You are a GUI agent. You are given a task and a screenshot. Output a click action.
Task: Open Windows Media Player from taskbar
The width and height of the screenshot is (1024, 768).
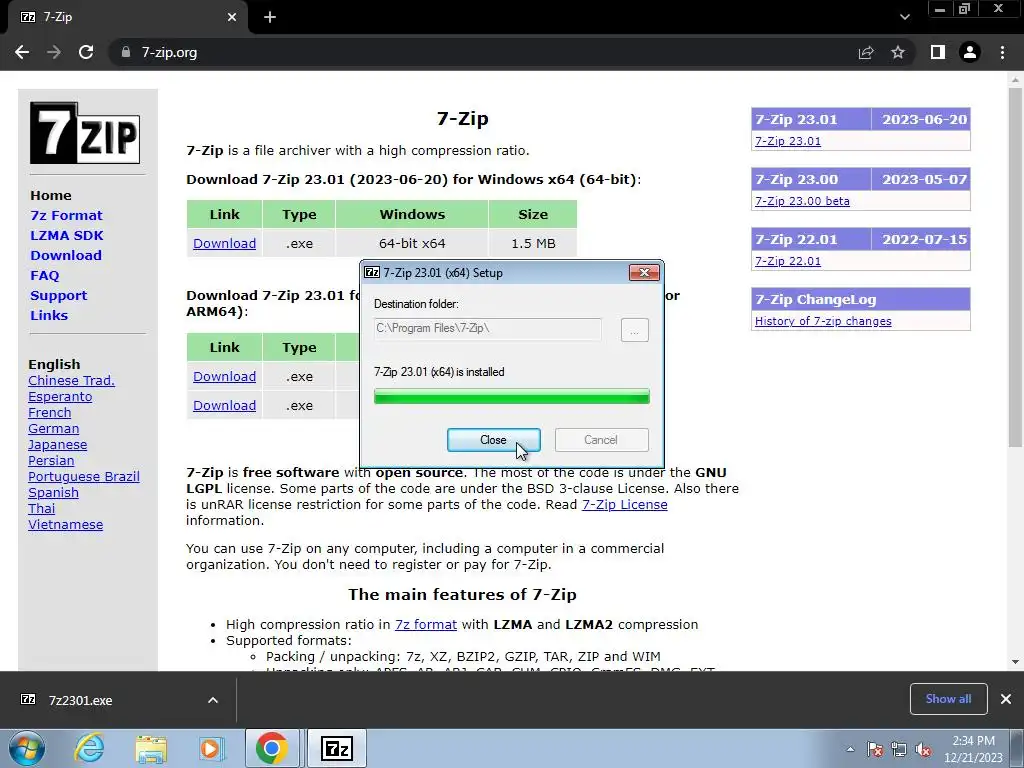212,748
